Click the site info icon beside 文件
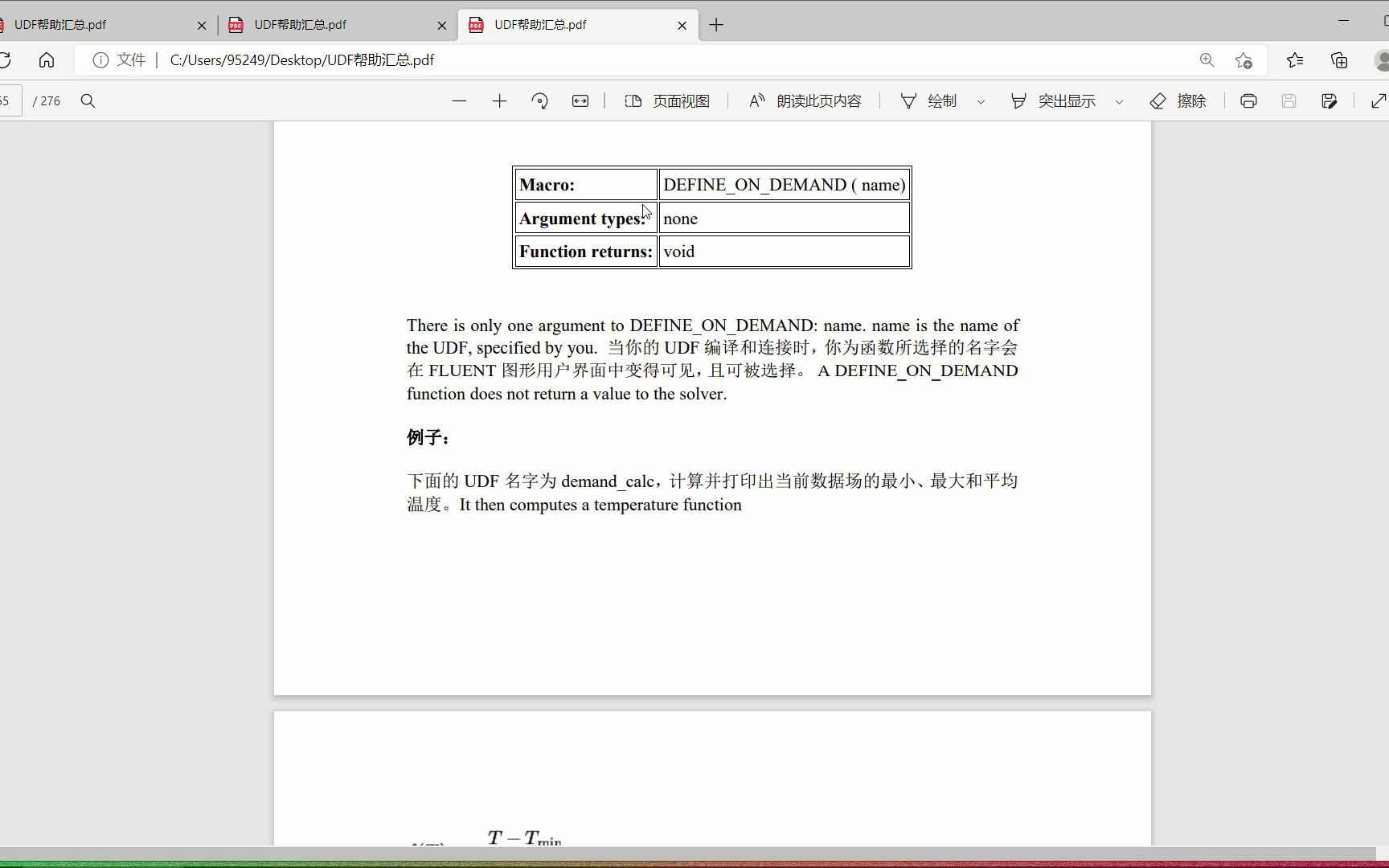Viewport: 1389px width, 868px height. click(100, 60)
